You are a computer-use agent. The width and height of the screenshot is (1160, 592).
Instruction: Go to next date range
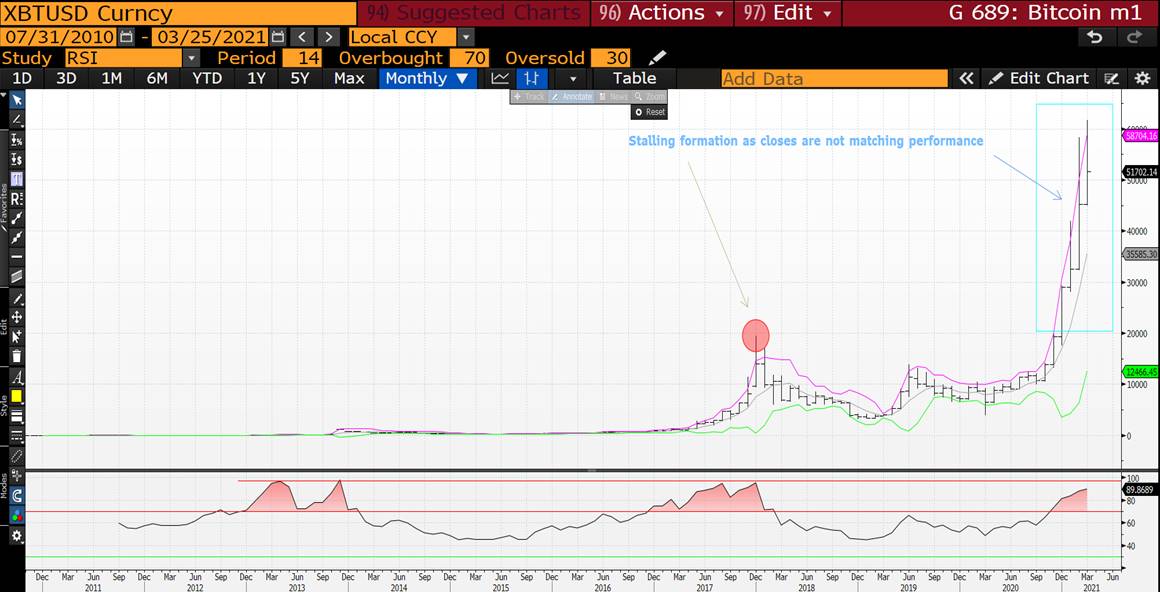click(x=328, y=37)
